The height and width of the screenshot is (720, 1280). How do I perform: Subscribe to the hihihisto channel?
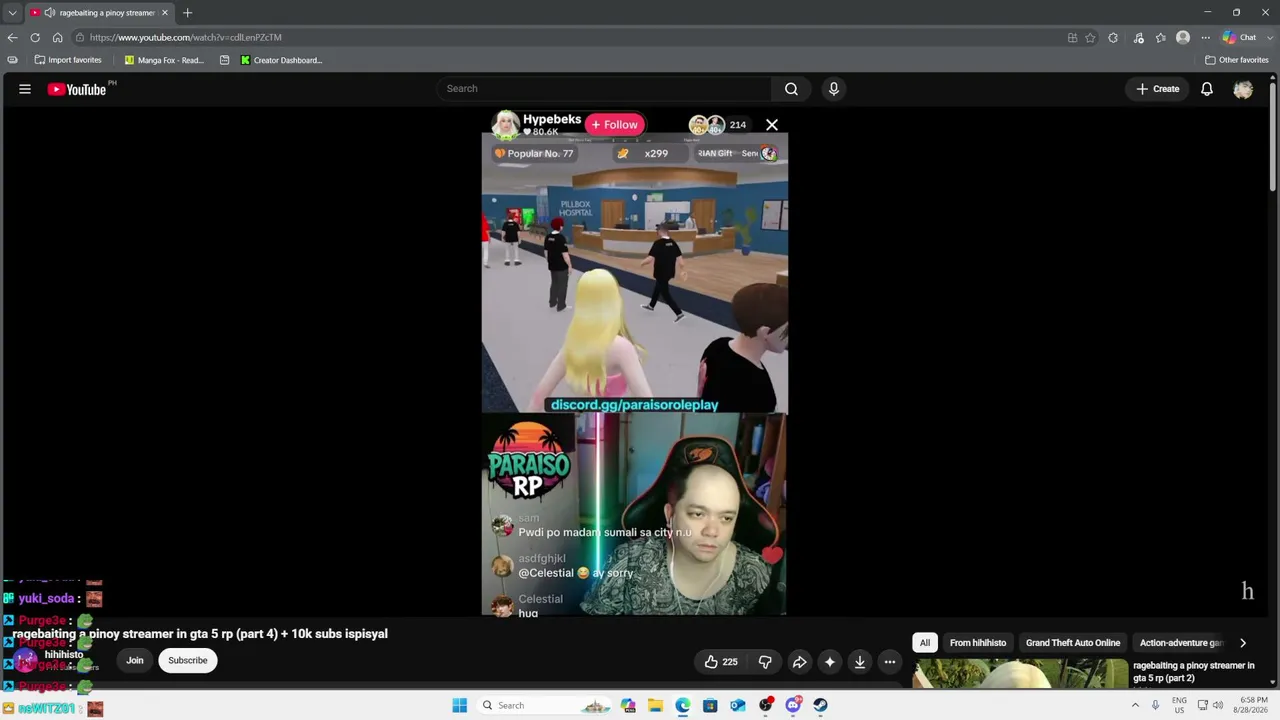[188, 661]
